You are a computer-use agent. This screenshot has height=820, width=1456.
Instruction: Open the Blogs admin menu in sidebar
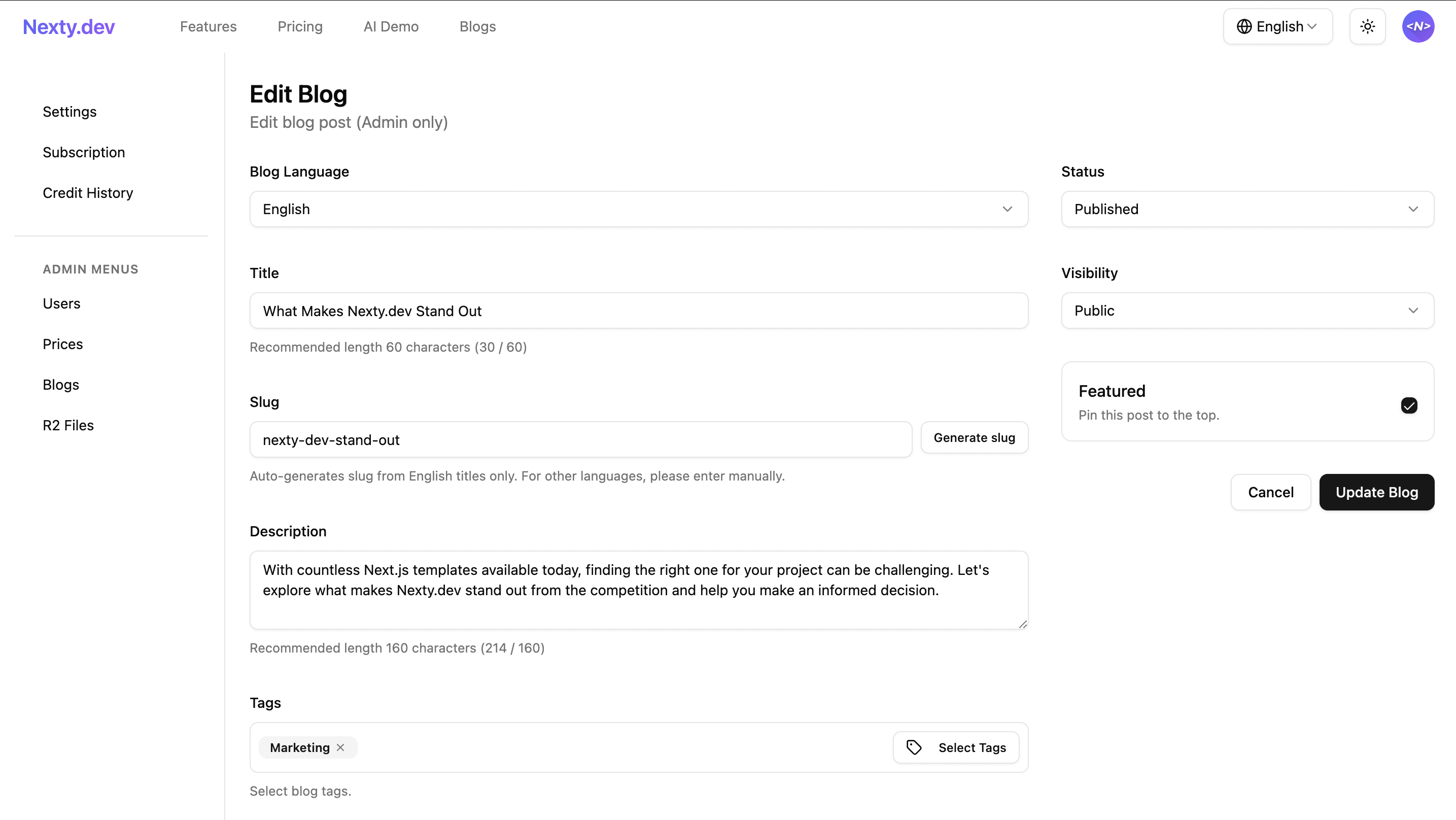[x=61, y=385]
